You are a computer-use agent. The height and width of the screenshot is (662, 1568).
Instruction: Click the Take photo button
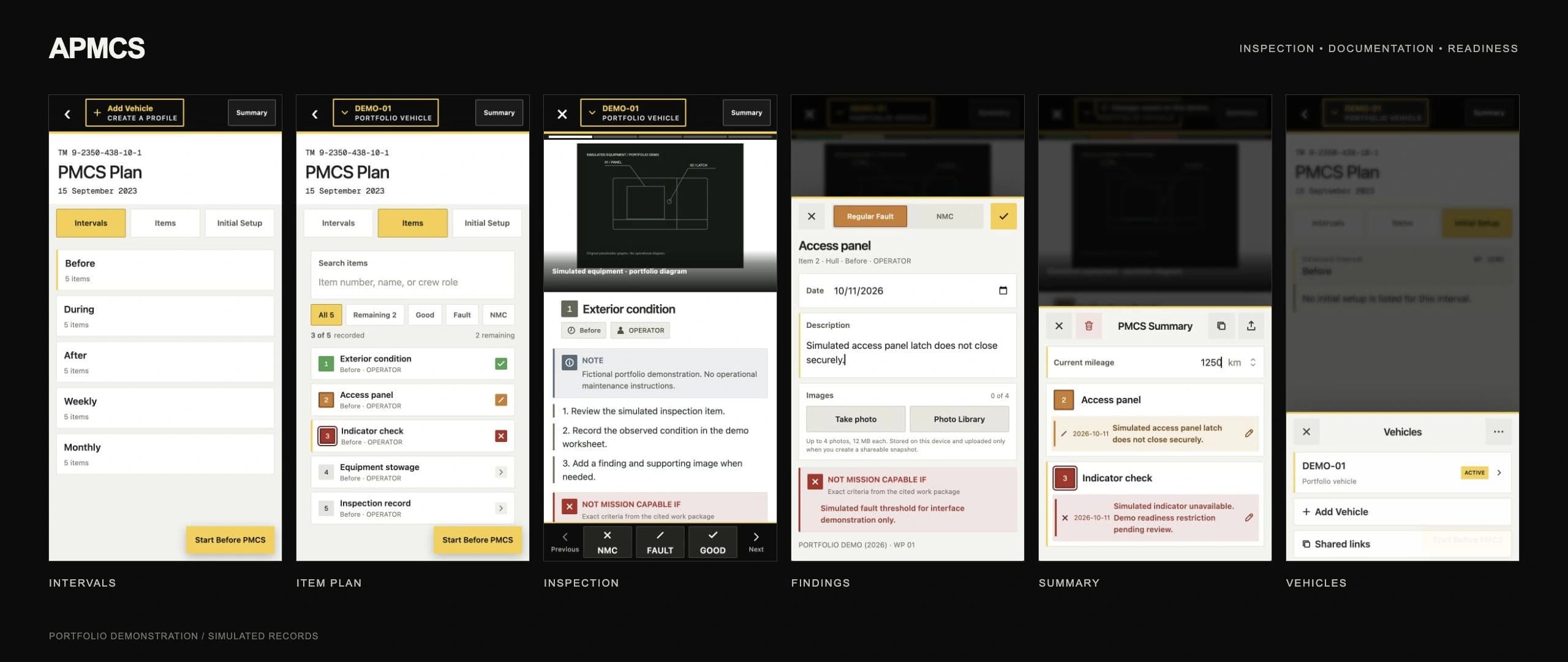[x=856, y=419]
